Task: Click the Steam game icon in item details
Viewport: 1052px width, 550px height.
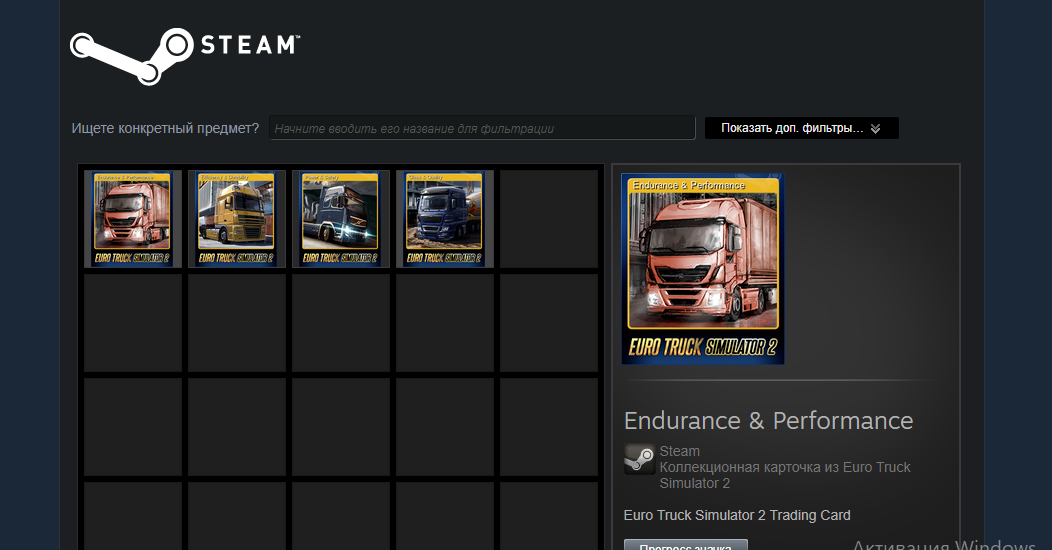Action: [639, 459]
